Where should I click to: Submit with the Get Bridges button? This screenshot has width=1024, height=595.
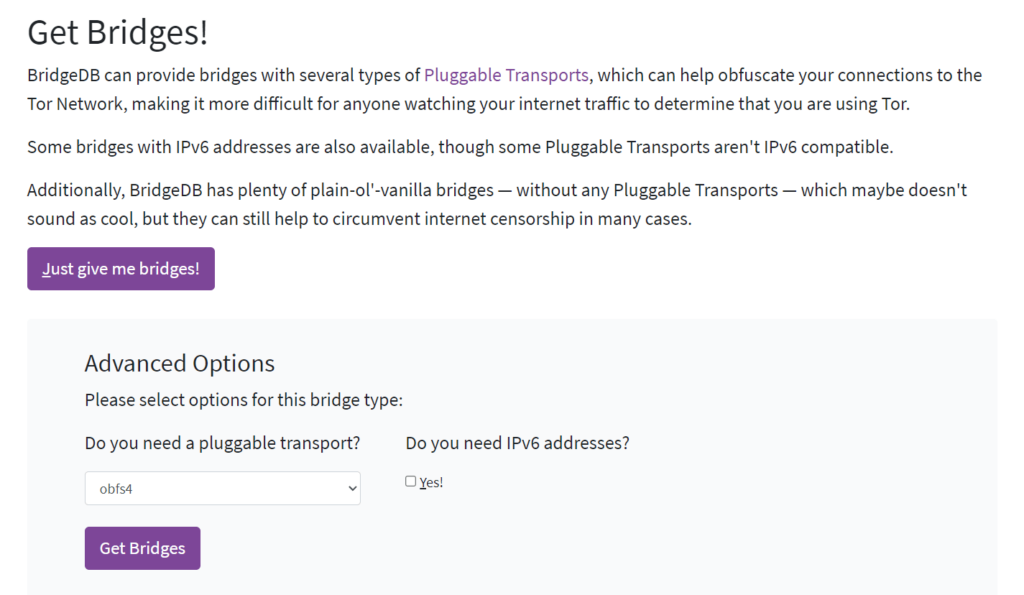point(142,548)
